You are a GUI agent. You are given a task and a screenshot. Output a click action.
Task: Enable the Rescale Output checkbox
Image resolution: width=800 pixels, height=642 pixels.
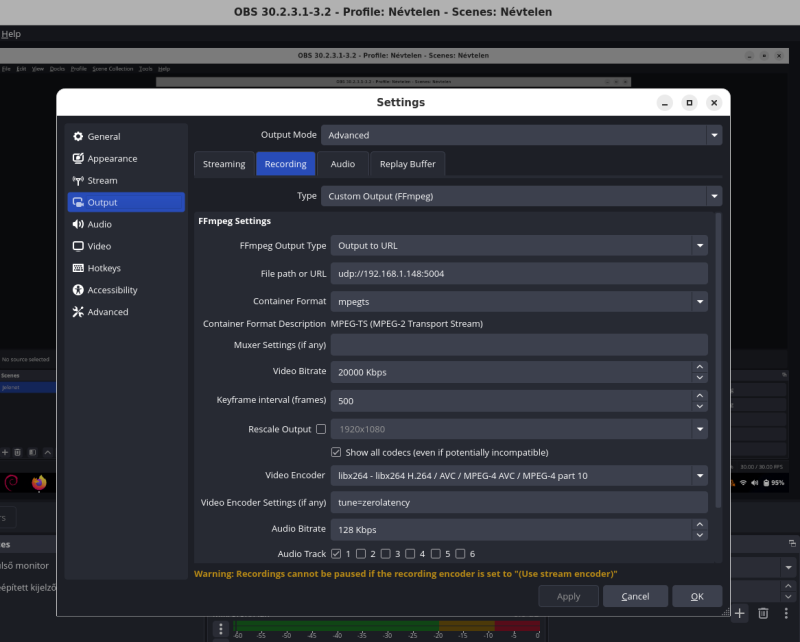(x=321, y=429)
